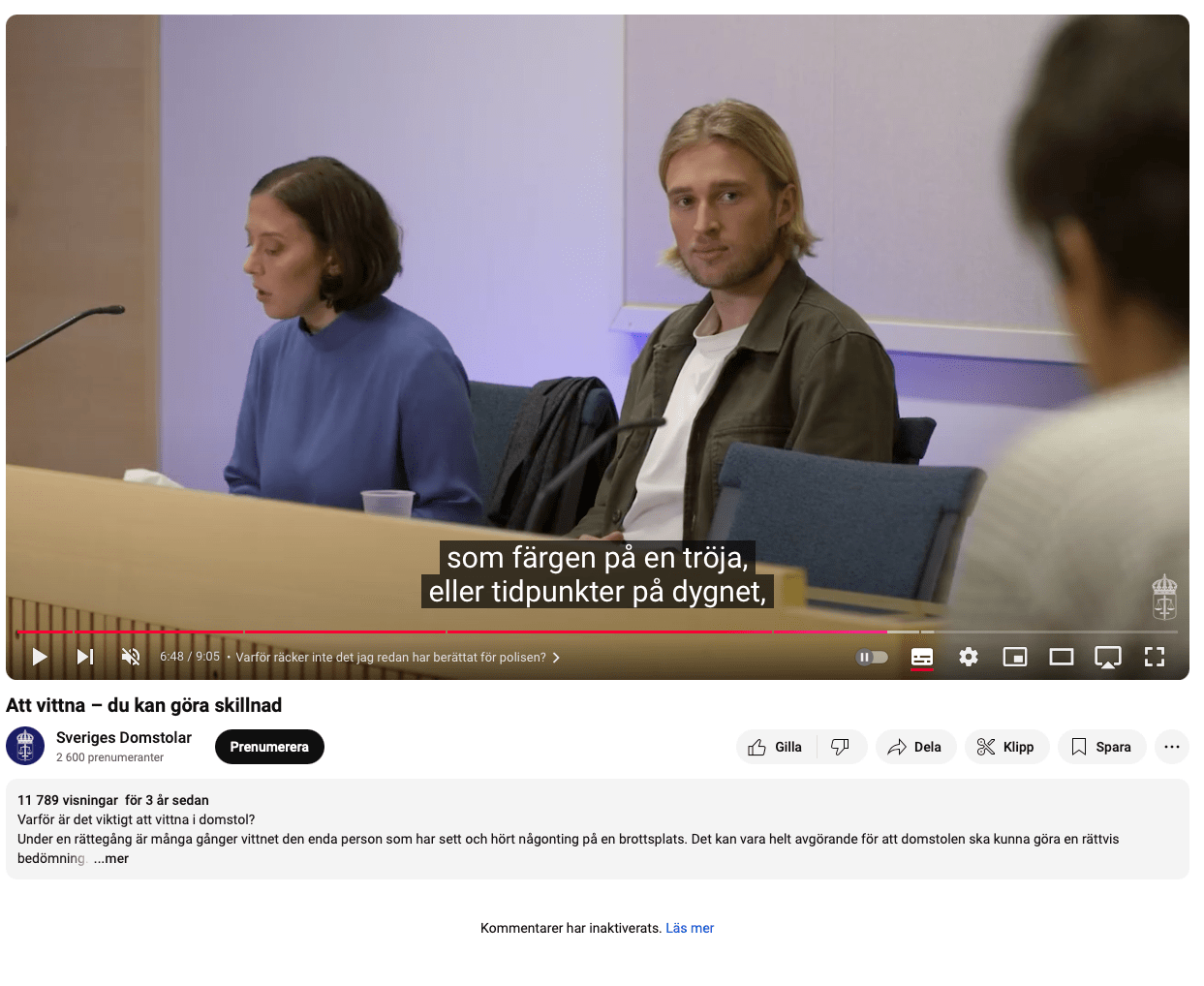Skip to the next video

click(x=85, y=657)
